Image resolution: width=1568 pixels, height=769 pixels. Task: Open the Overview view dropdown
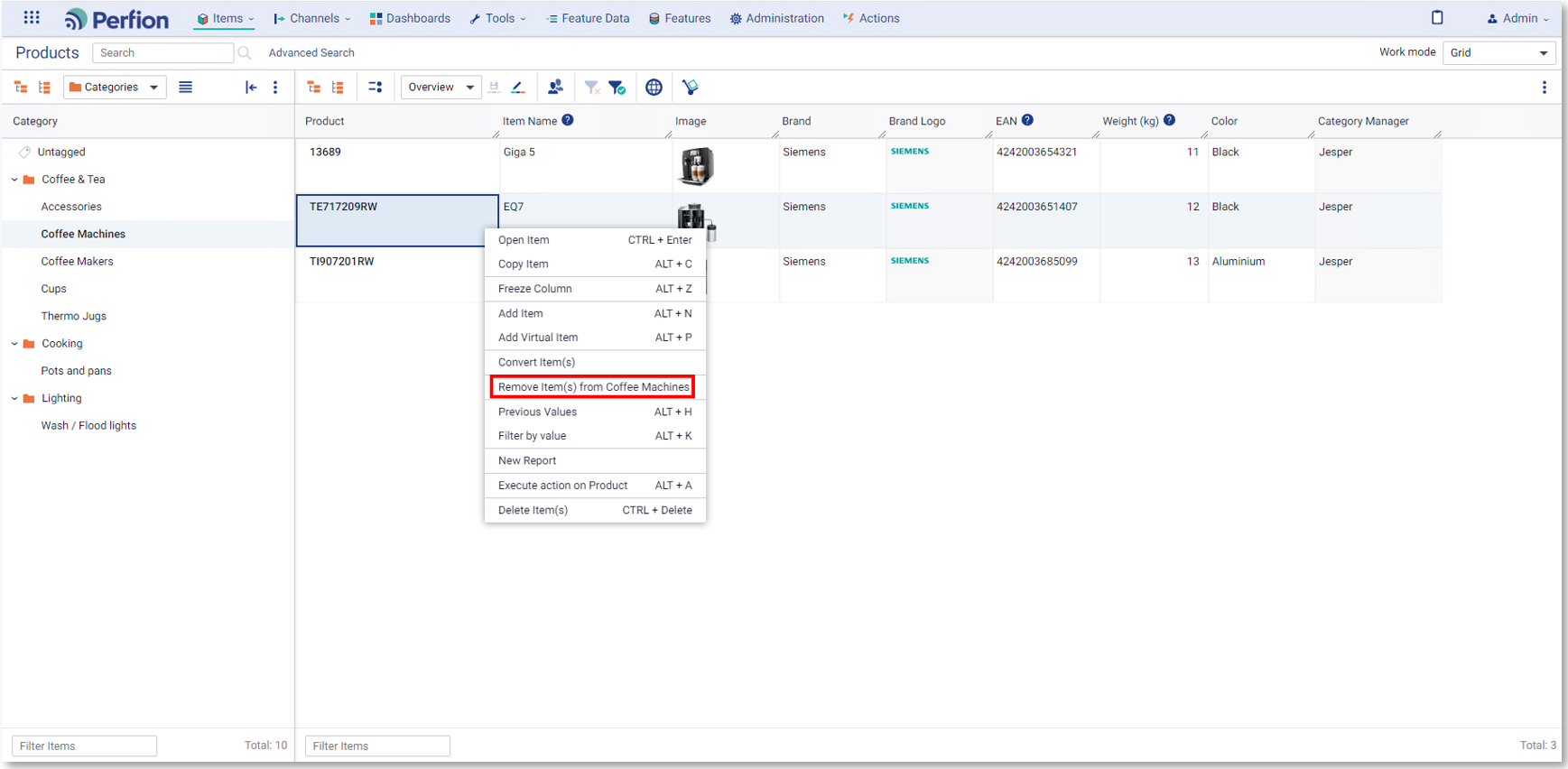(x=441, y=88)
